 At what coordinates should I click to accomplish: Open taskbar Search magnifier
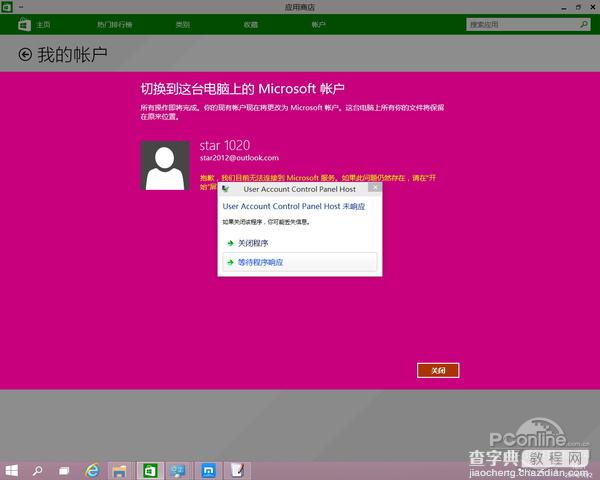(38, 470)
